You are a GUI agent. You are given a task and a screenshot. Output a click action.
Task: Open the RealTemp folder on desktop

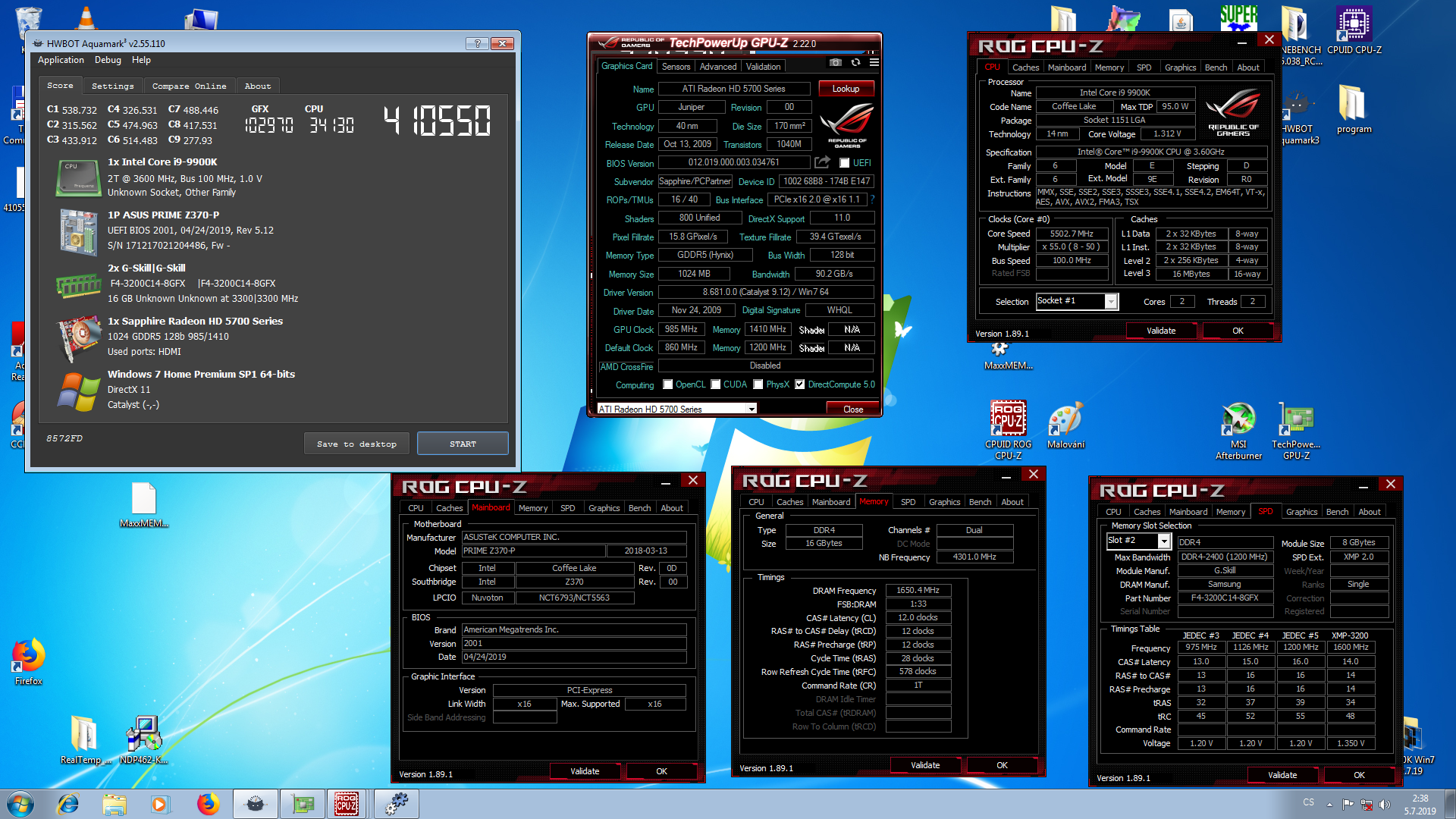point(85,740)
